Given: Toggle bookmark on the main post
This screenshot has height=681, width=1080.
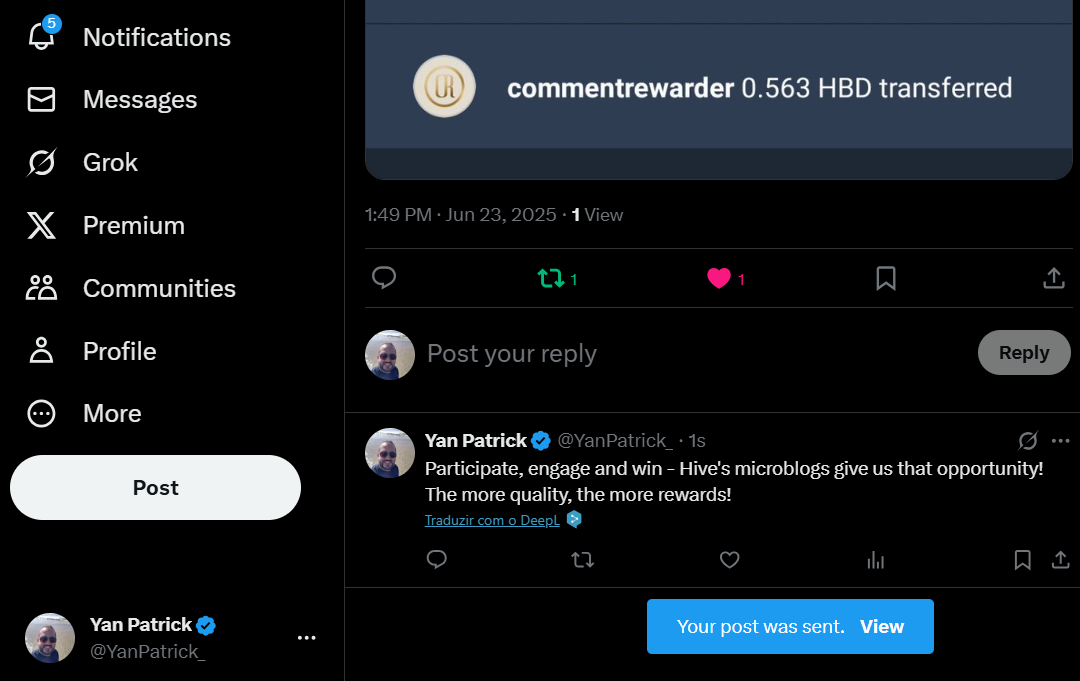Looking at the screenshot, I should click(886, 278).
